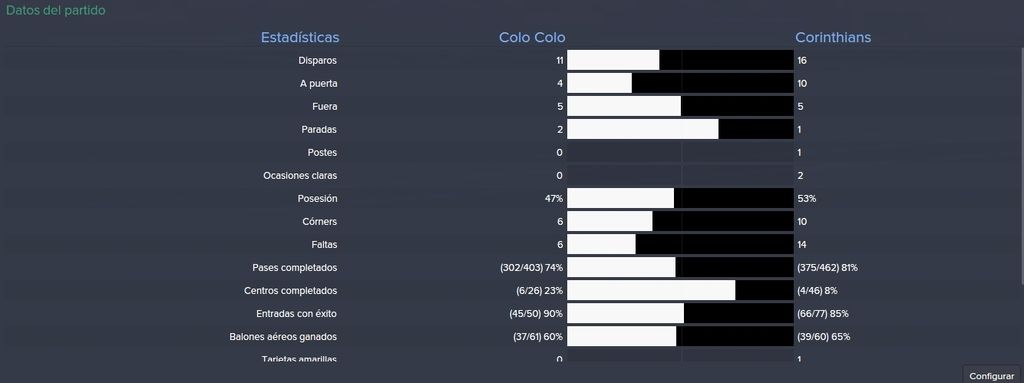Screen dimensions: 1024x383
Task: Click the Faltas statistic label
Action: coord(325,244)
